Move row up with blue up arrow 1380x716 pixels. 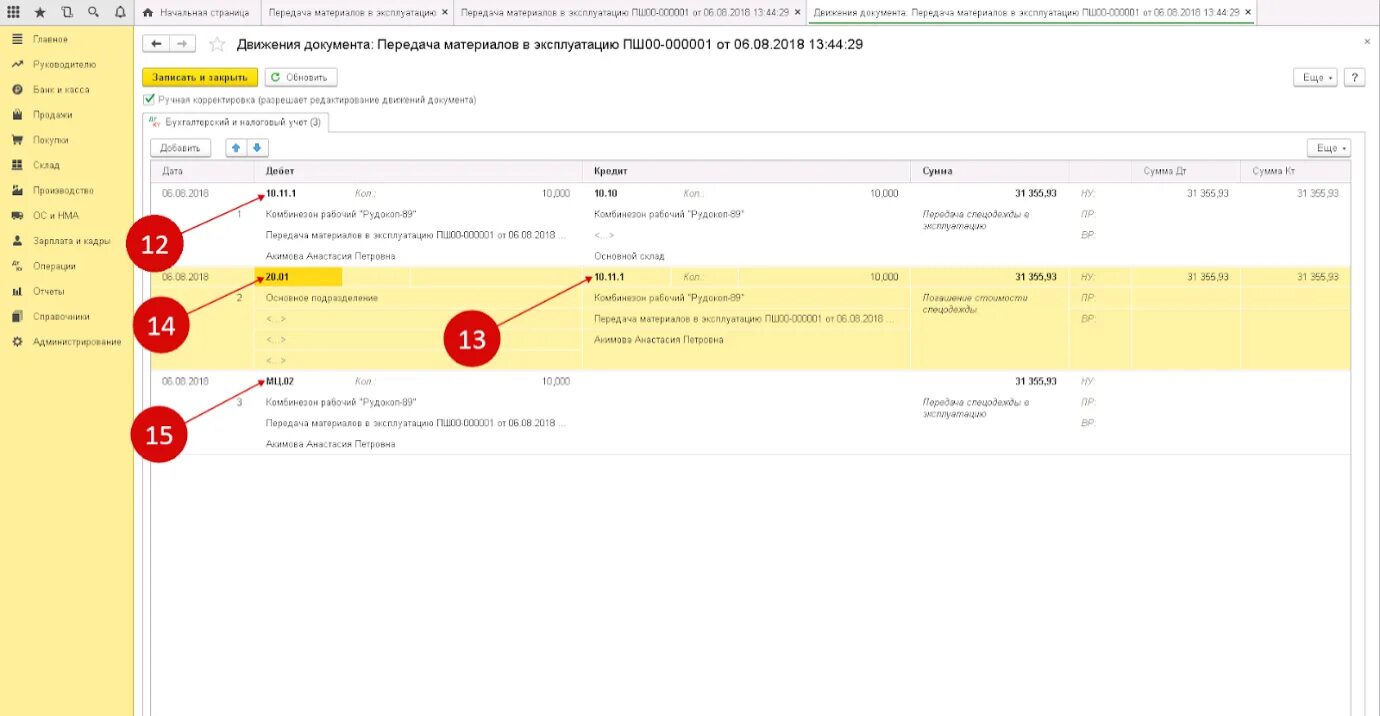[x=236, y=148]
